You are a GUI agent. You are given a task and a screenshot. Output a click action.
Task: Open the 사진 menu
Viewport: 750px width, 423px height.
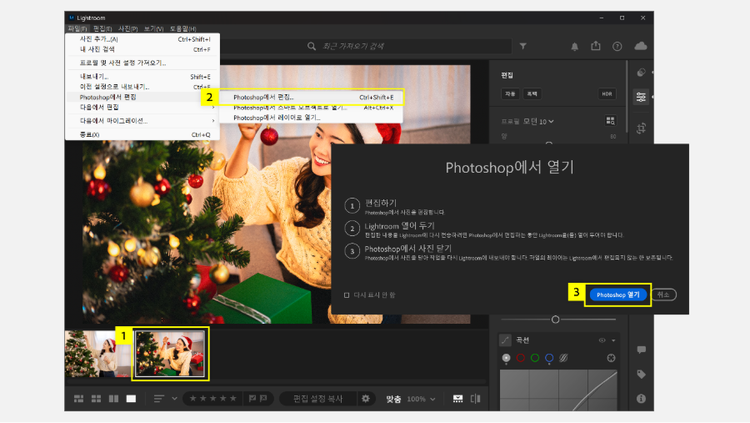point(128,29)
